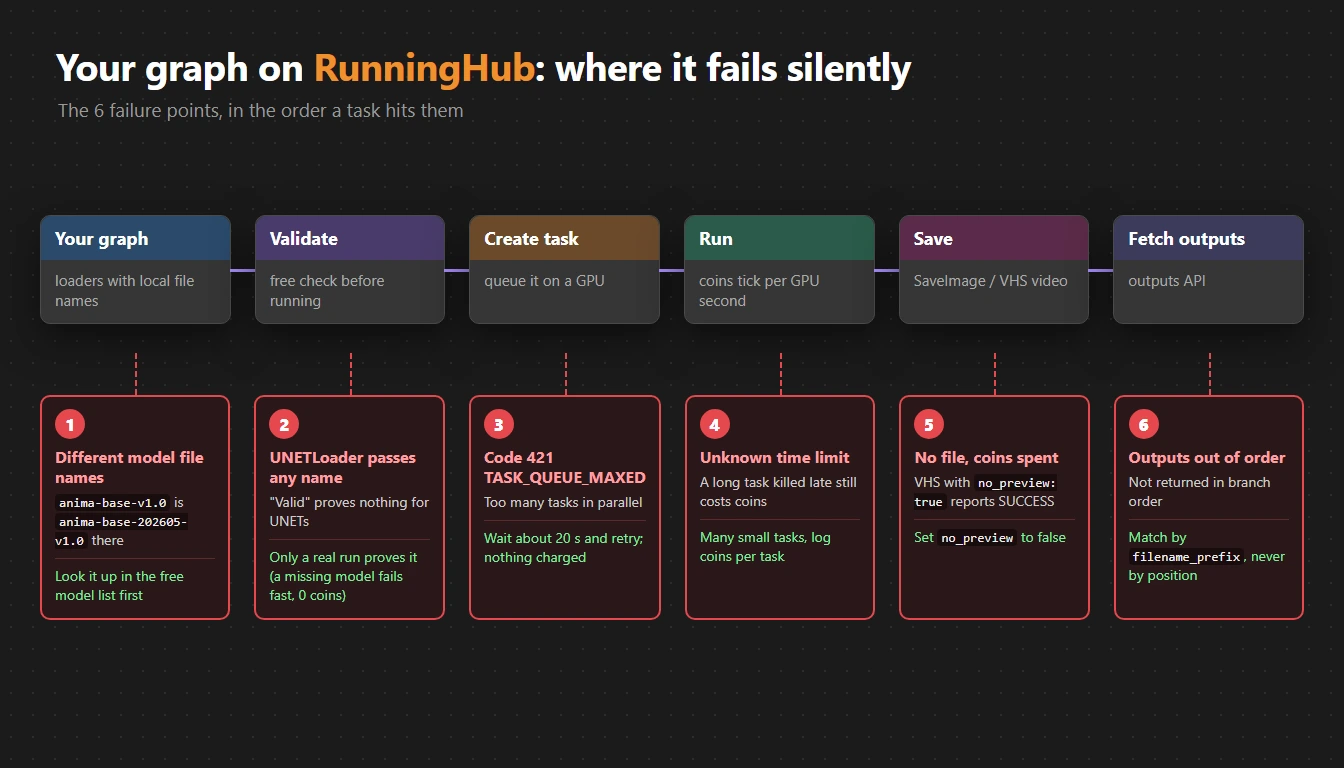Click "A long task killed late still costs coins"
This screenshot has width=1344, height=768.
pos(778,491)
